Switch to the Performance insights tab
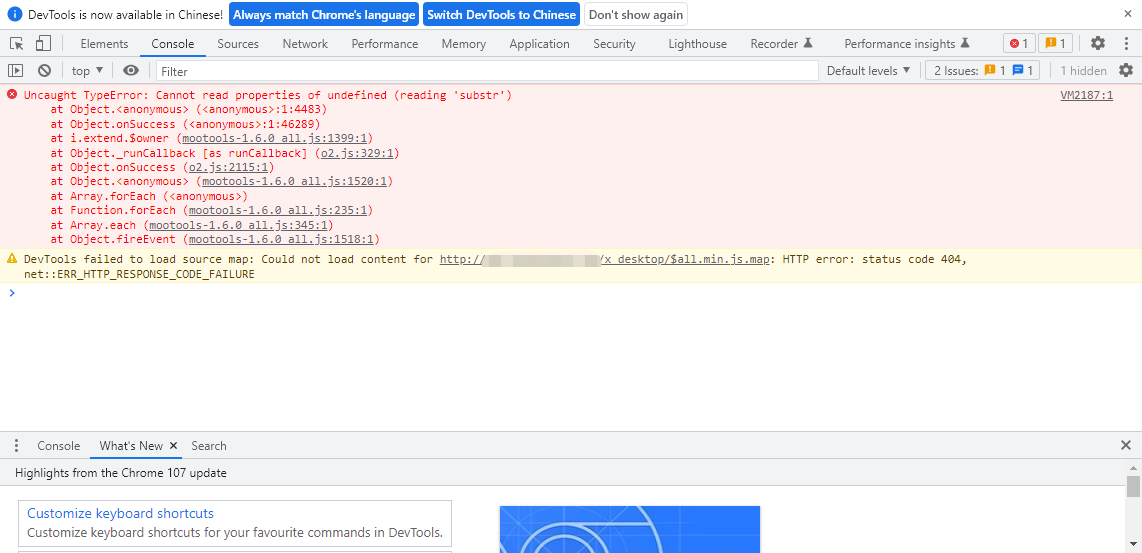Image resolution: width=1142 pixels, height=553 pixels. (x=907, y=44)
